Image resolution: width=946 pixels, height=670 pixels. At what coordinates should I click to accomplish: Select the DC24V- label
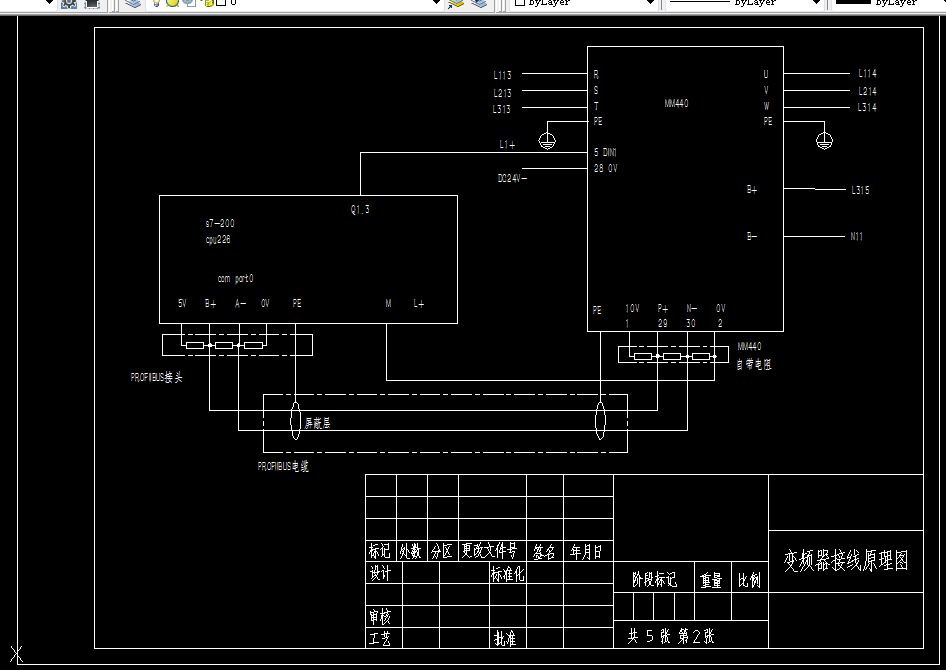512,179
